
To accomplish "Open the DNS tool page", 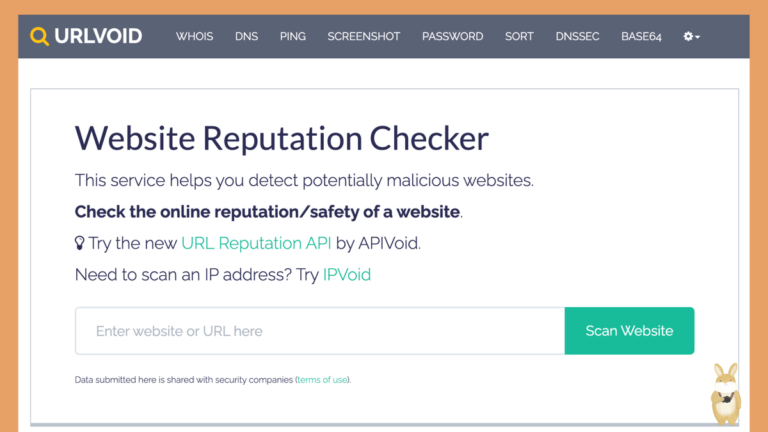I will (x=246, y=36).
